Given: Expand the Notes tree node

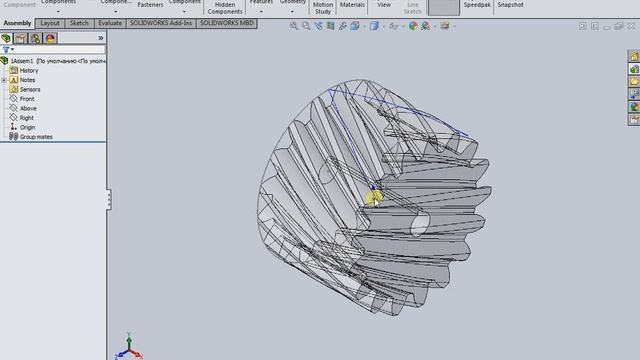Looking at the screenshot, I should coord(4,80).
